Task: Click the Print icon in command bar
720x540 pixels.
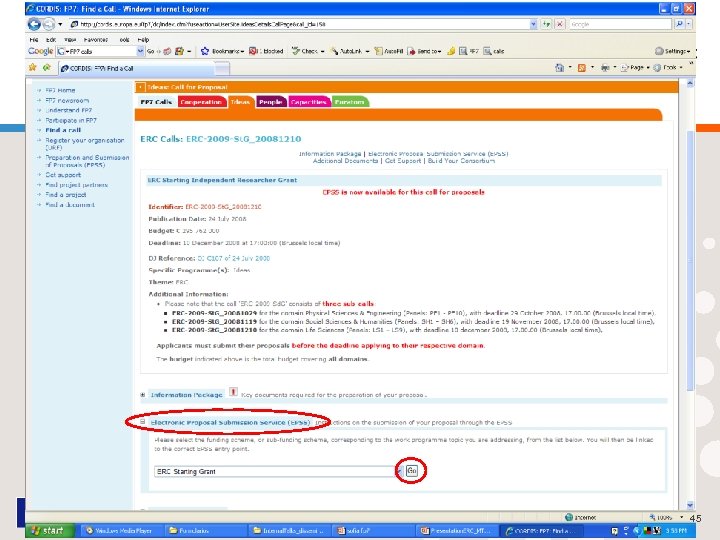Action: 605,68
